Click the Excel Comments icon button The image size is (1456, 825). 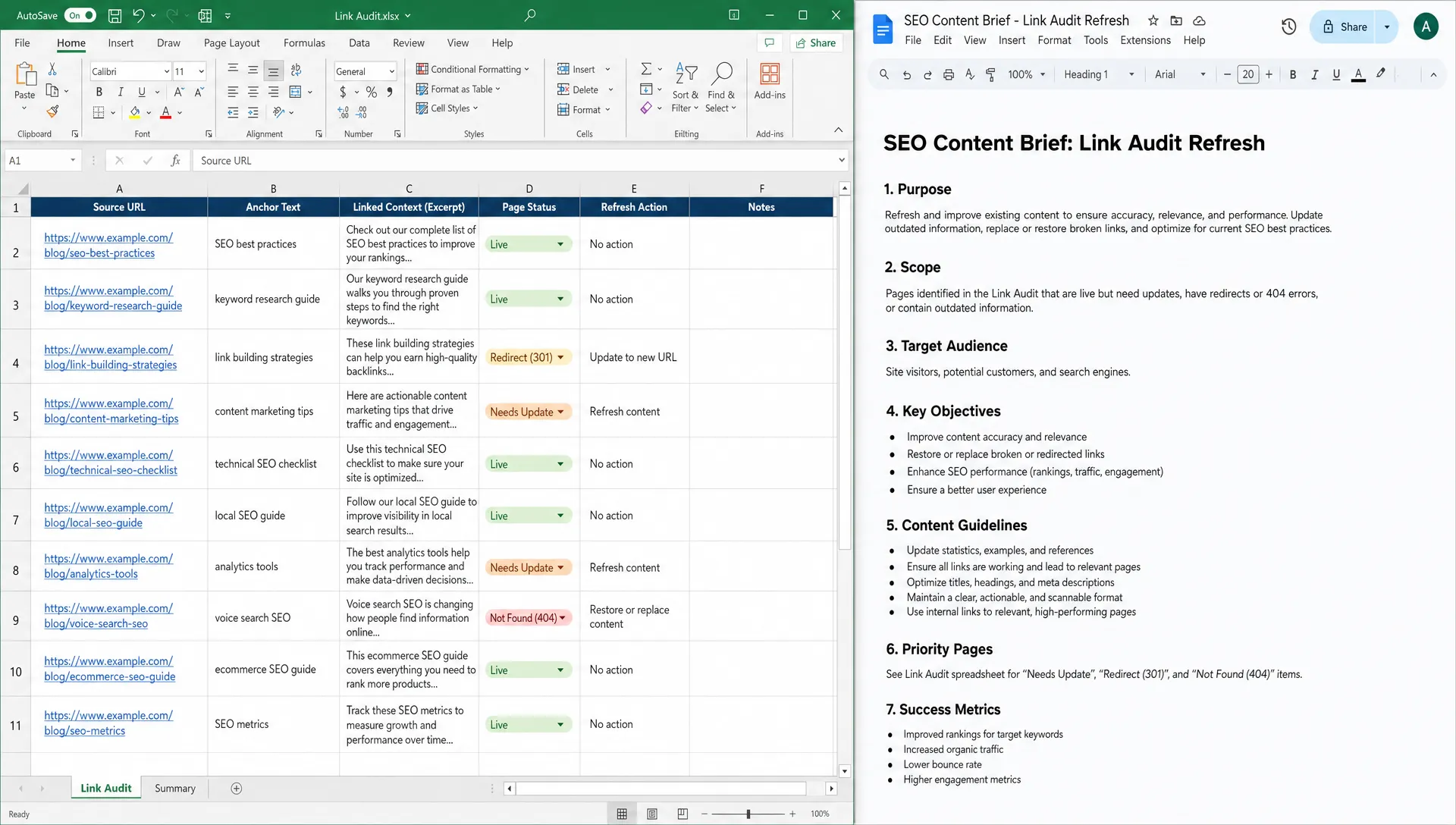tap(770, 43)
